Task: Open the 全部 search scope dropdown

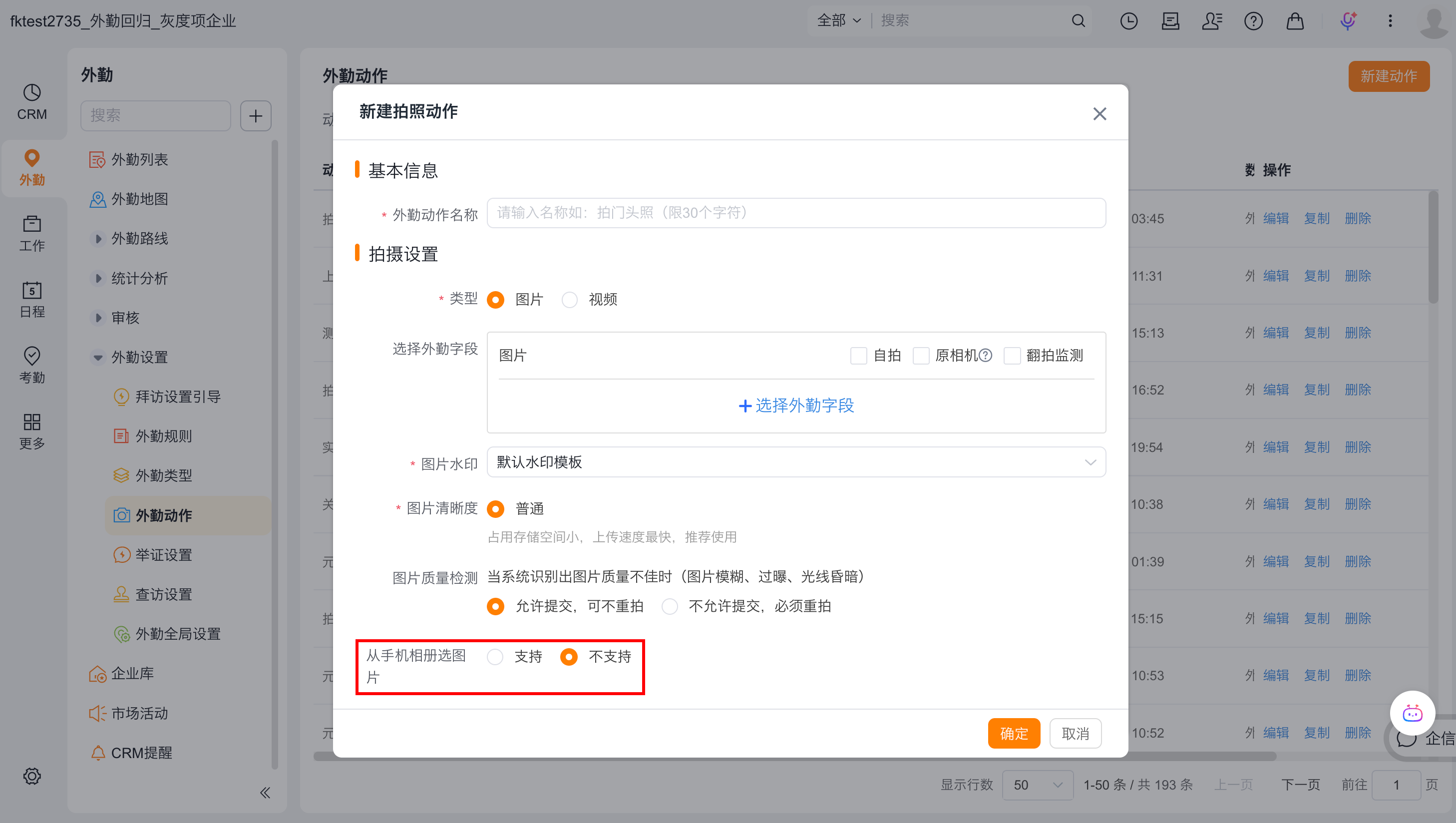Action: click(838, 21)
